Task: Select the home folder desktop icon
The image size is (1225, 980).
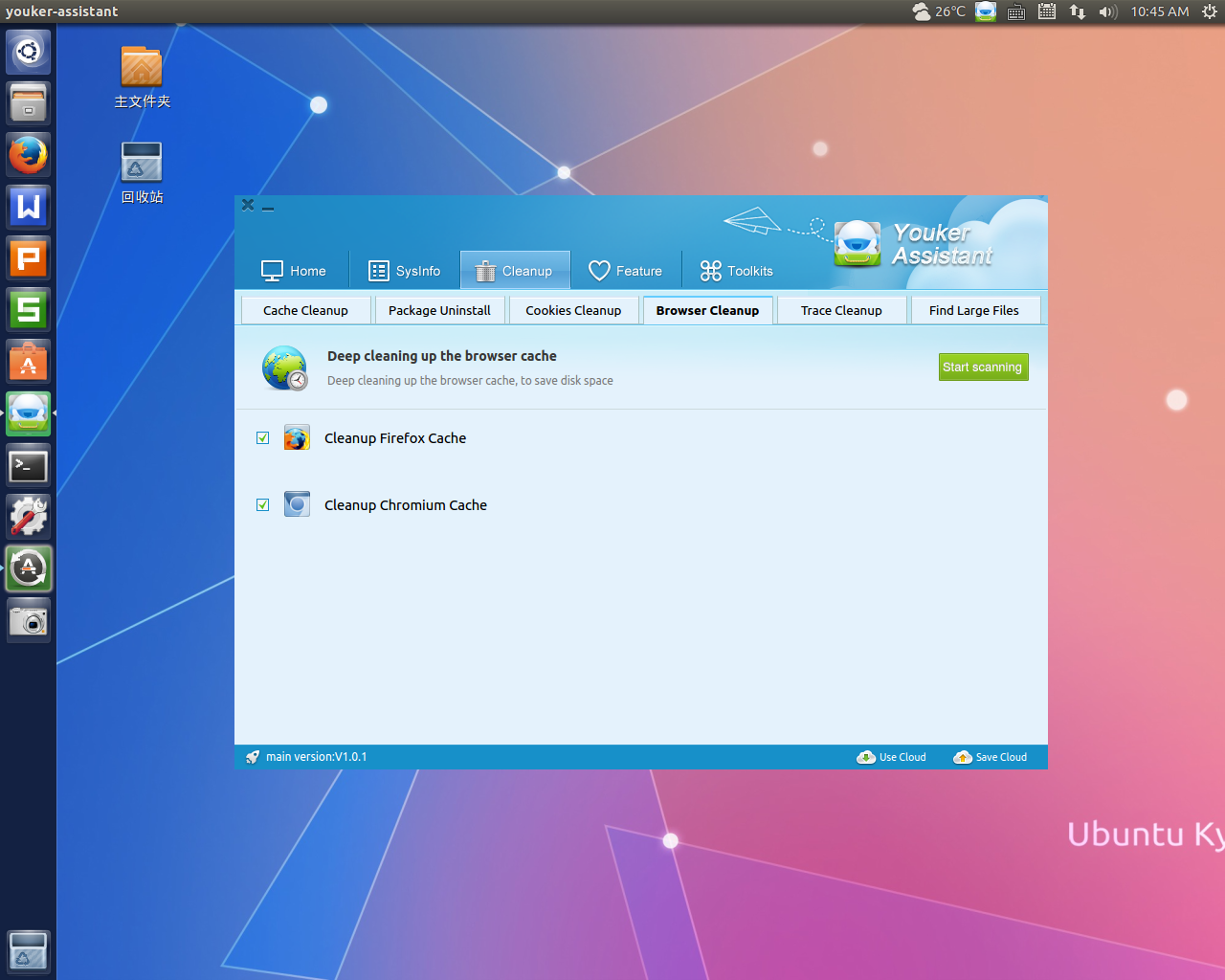Action: pyautogui.click(x=142, y=77)
